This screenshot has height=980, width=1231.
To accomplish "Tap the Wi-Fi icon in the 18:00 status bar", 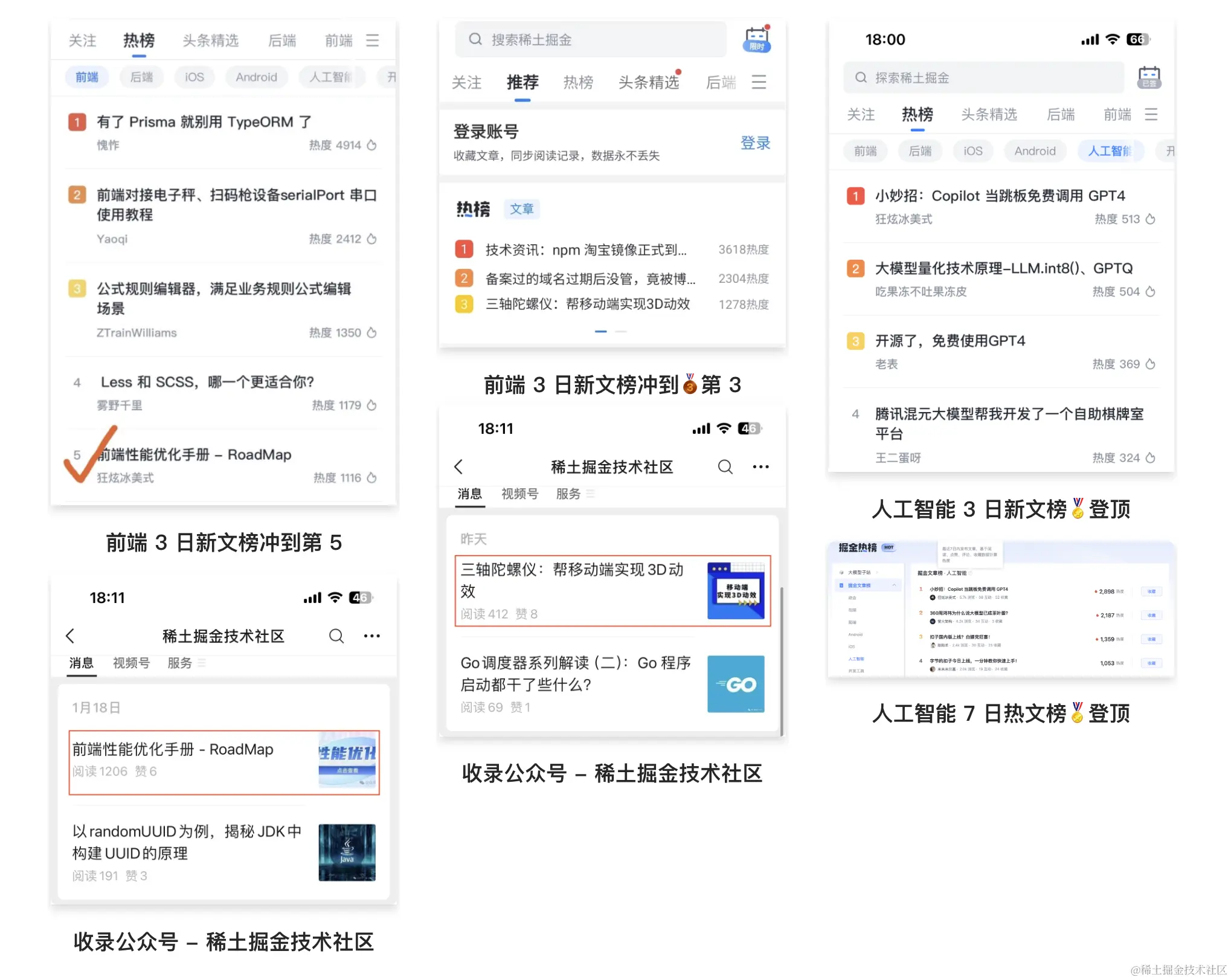I will (x=1113, y=39).
